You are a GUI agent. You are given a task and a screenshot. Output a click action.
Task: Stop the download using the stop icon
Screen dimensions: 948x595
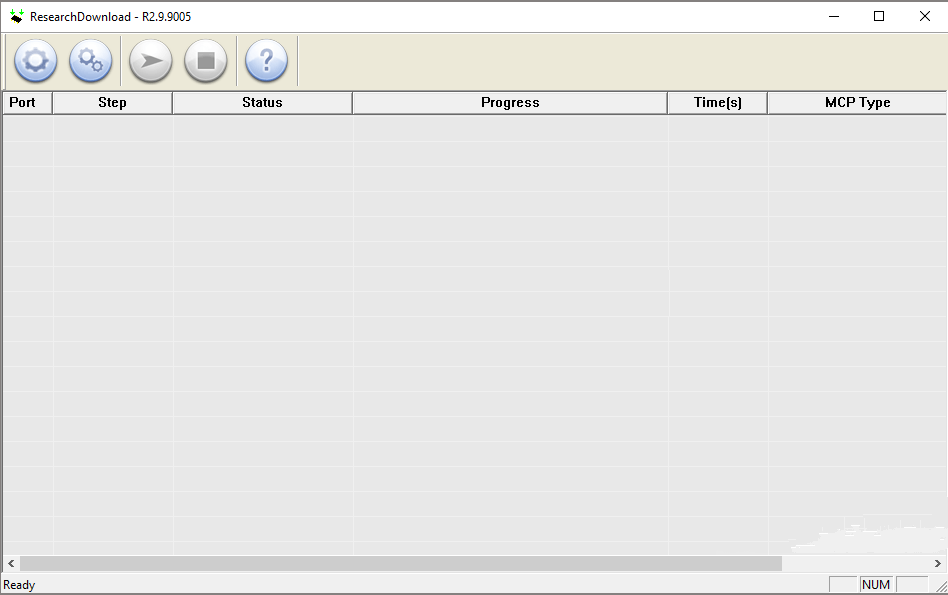click(x=206, y=61)
